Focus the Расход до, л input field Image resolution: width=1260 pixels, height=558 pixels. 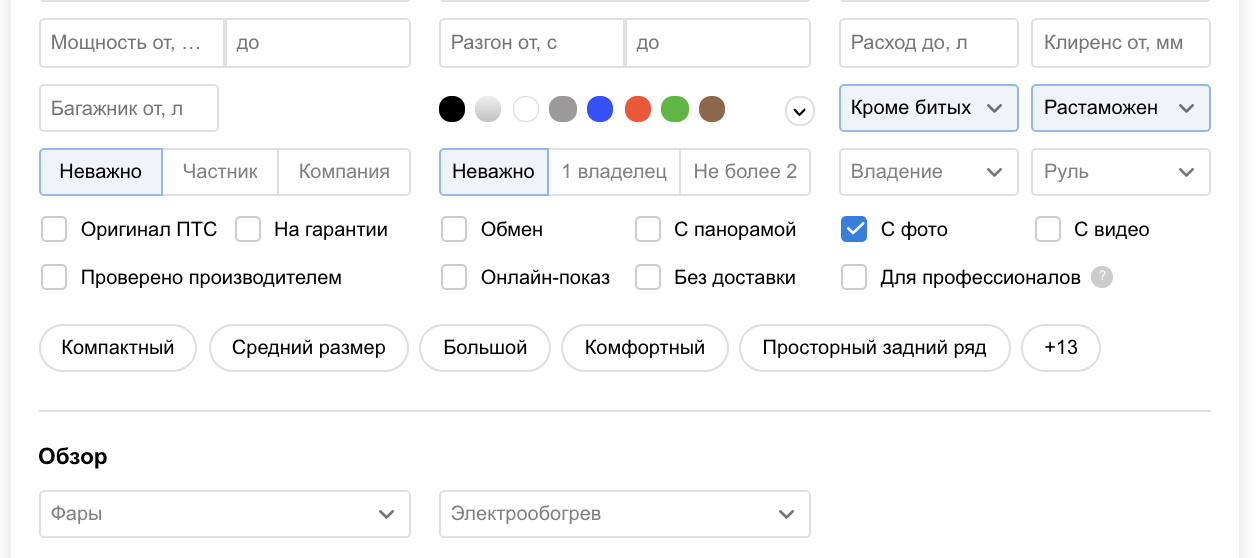coord(929,43)
